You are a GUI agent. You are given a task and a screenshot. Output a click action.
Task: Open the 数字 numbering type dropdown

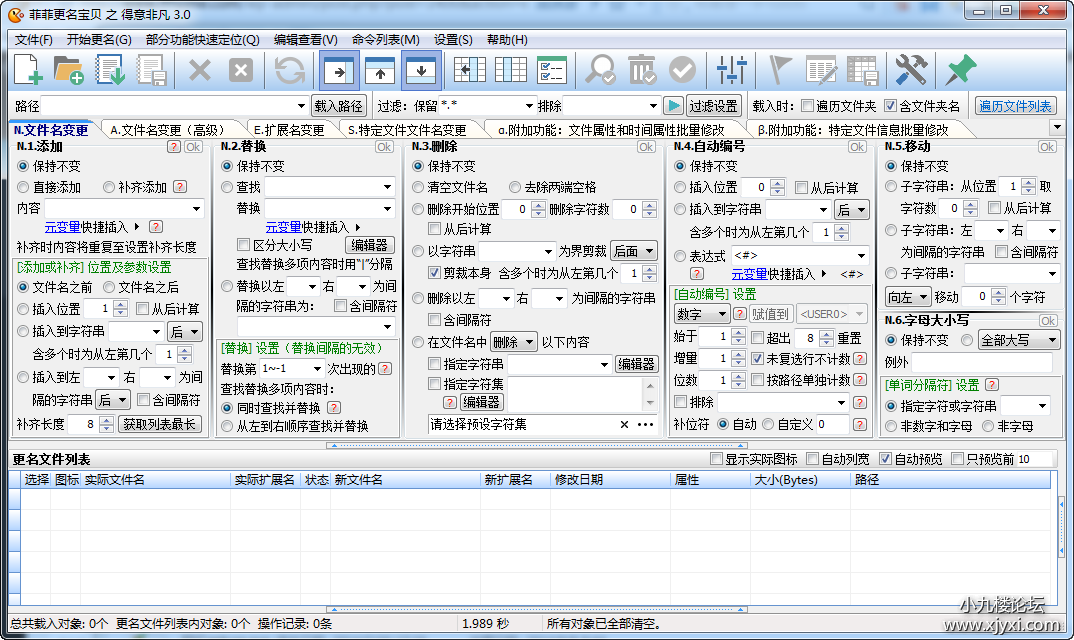(x=700, y=314)
